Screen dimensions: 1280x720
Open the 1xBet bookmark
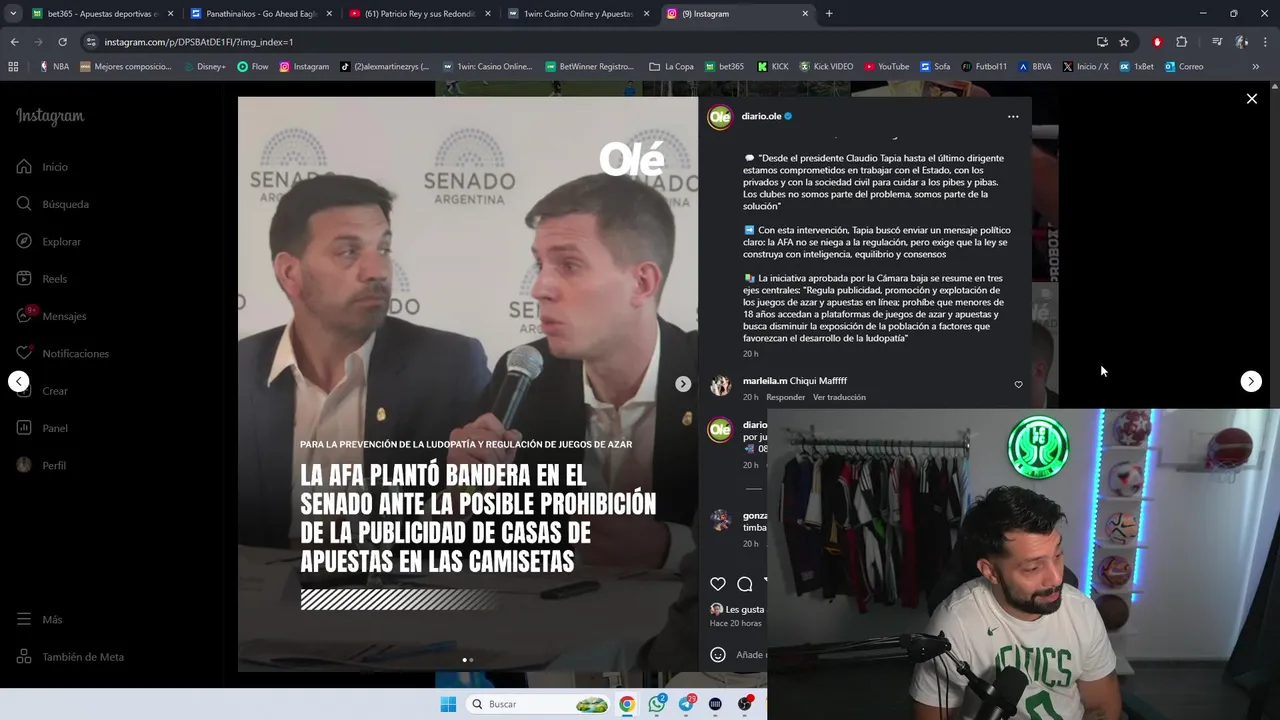(1137, 67)
